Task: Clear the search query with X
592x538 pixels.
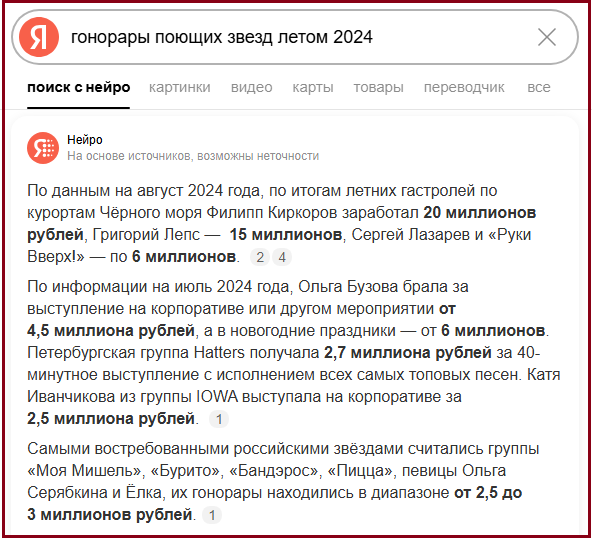Action: [x=546, y=37]
